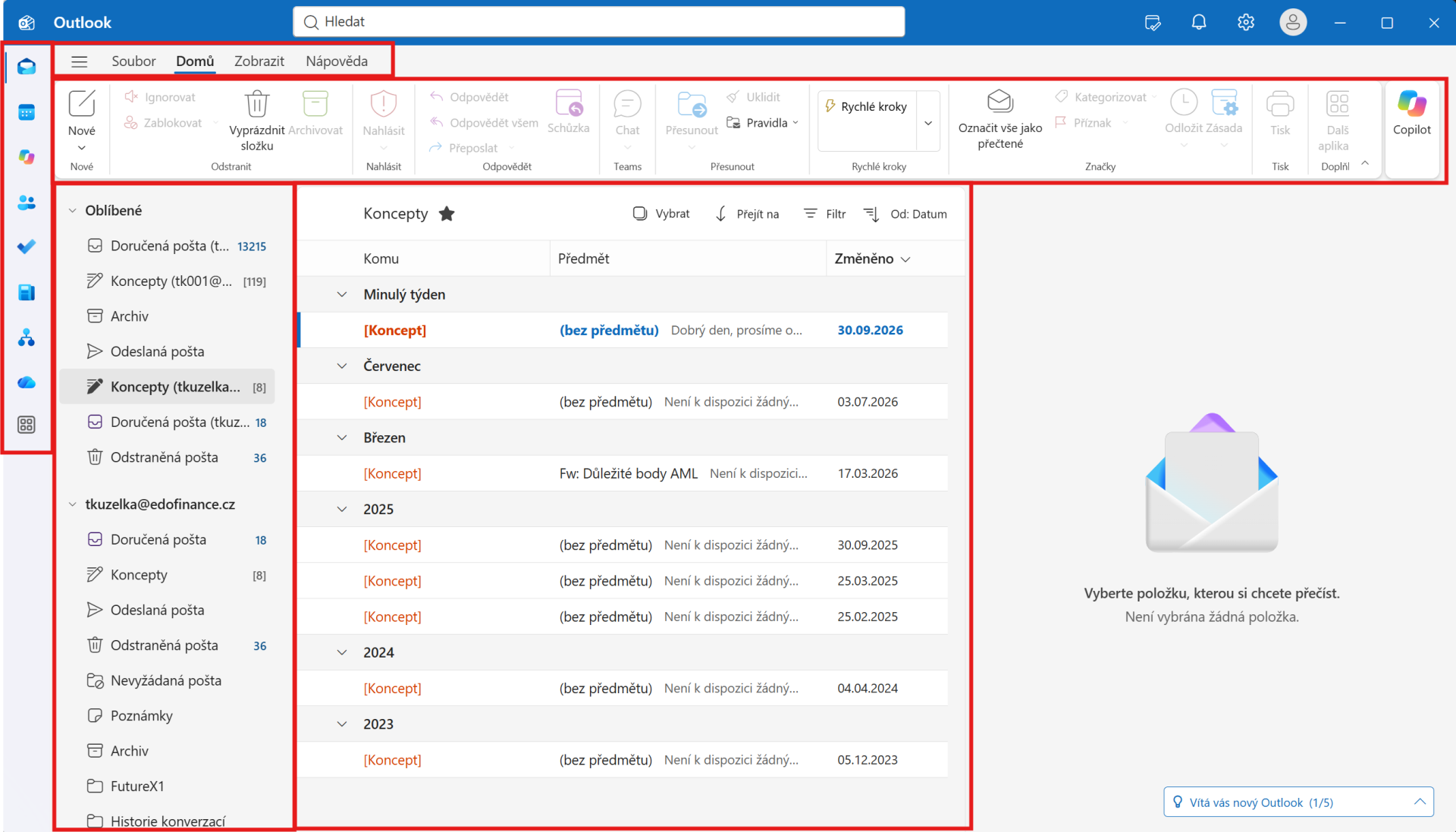Screen dimensions: 1456x832
Task: Collapse the ribbon with the chevron
Action: pyautogui.click(x=1365, y=164)
